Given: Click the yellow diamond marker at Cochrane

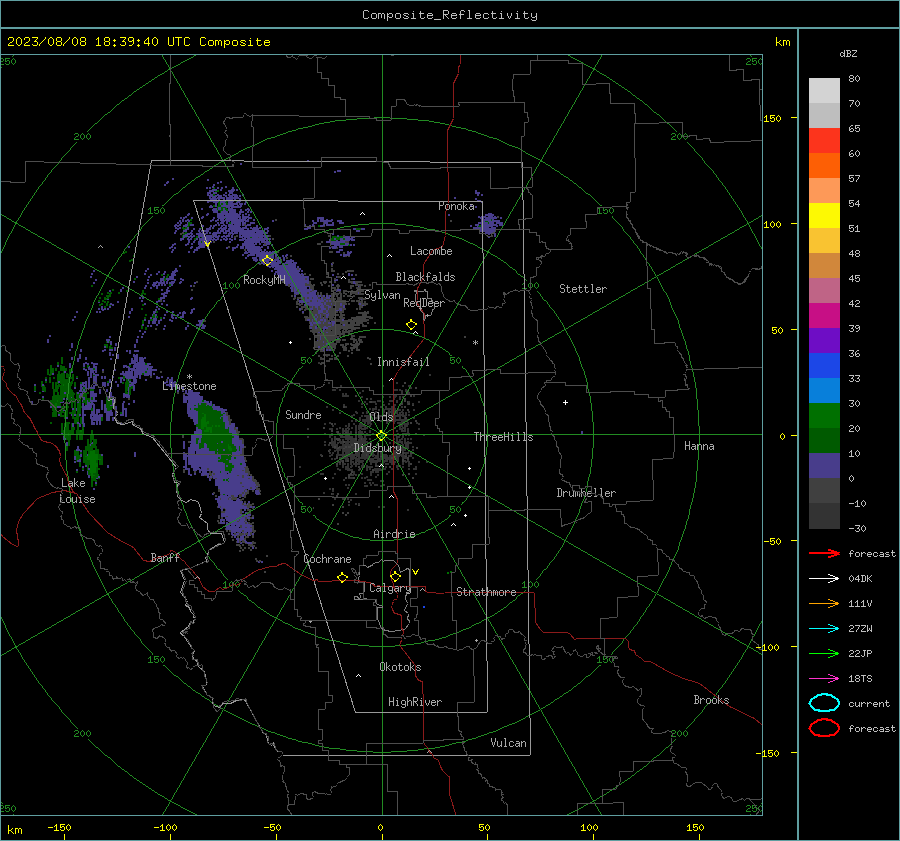Looking at the screenshot, I should 343,577.
